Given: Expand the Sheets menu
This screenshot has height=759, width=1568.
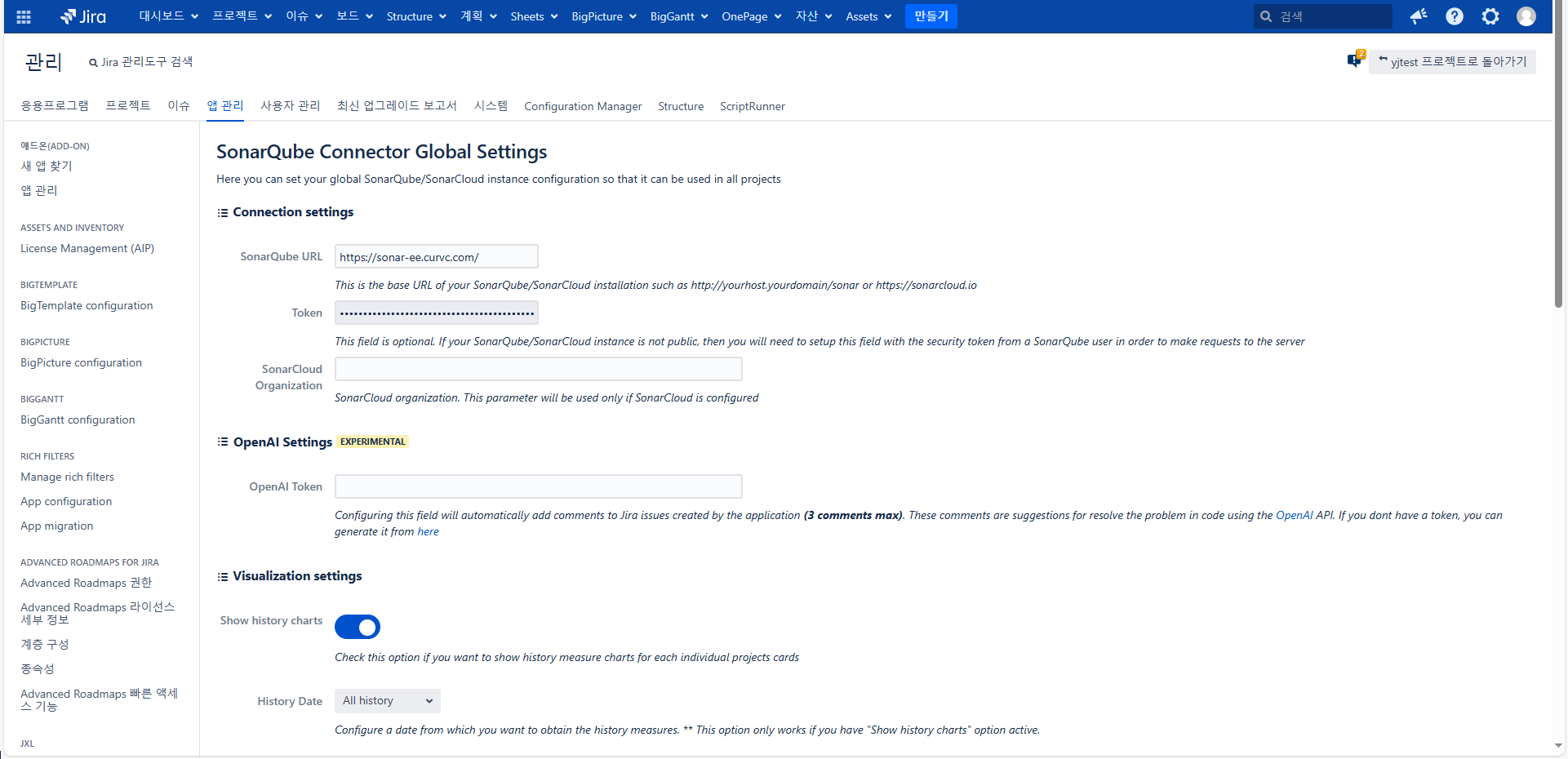Looking at the screenshot, I should [x=534, y=16].
